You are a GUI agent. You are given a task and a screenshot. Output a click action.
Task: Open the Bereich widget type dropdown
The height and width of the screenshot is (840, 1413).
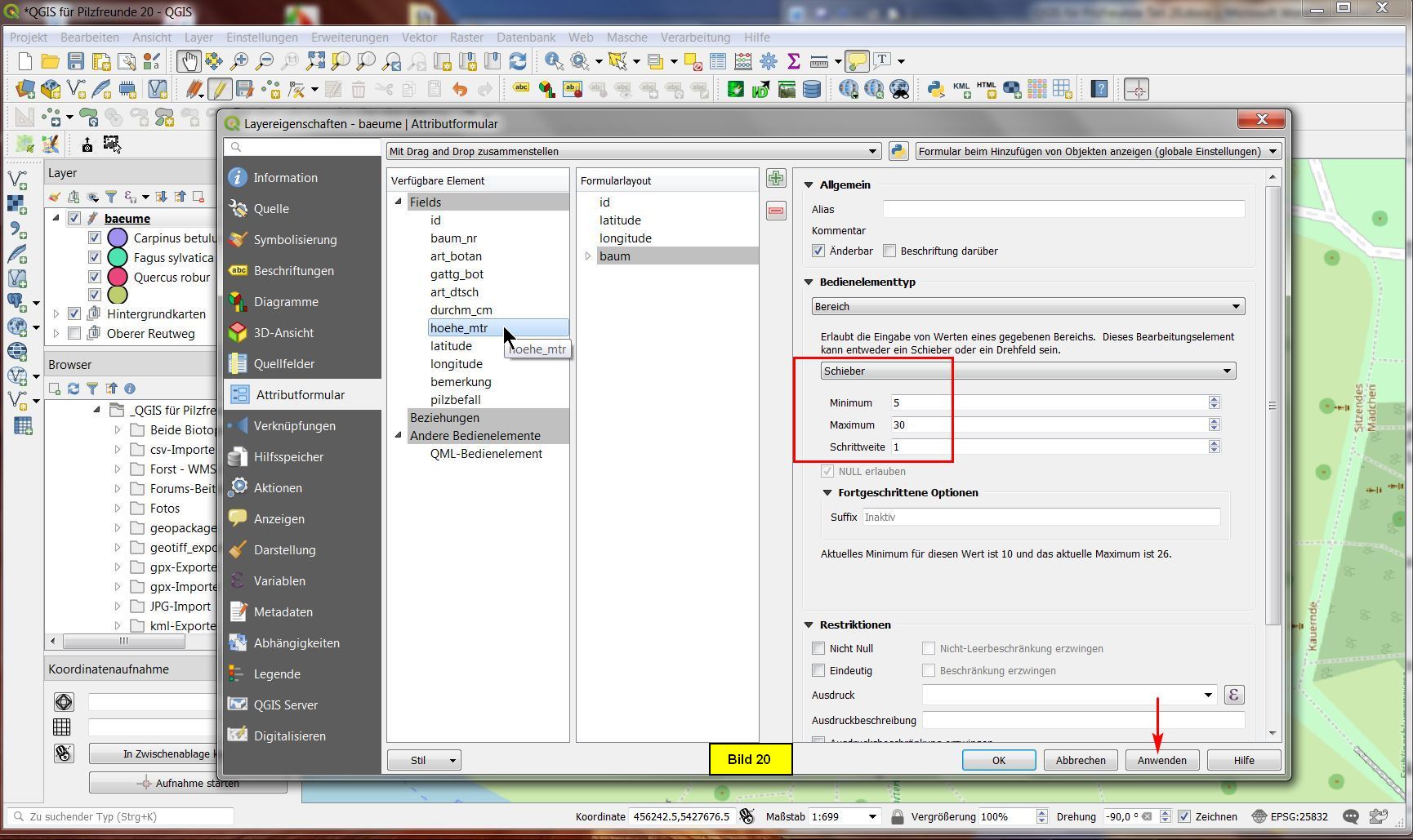tap(1027, 306)
